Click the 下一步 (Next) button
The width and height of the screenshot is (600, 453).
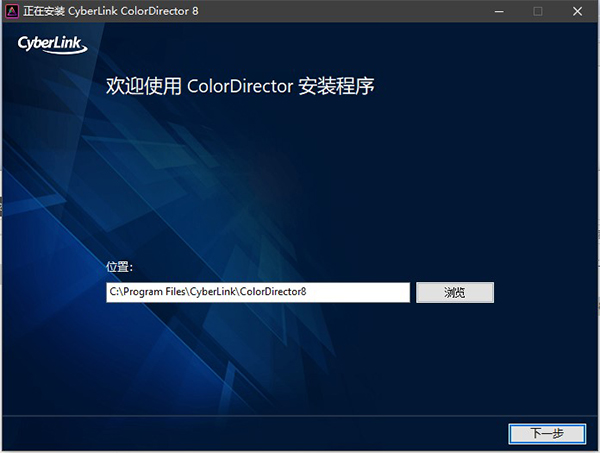(x=547, y=433)
